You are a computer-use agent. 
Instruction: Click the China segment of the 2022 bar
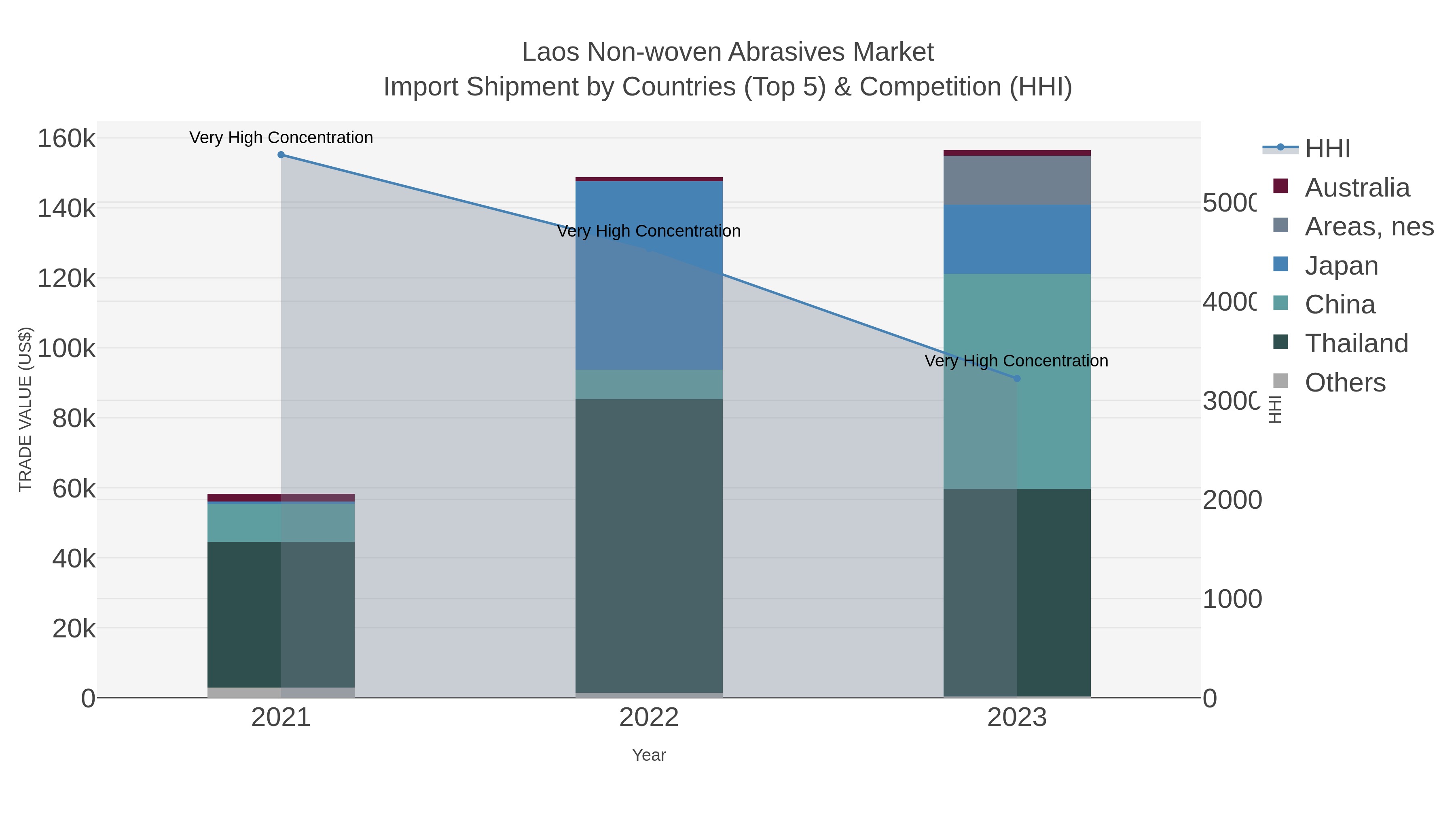coord(649,384)
